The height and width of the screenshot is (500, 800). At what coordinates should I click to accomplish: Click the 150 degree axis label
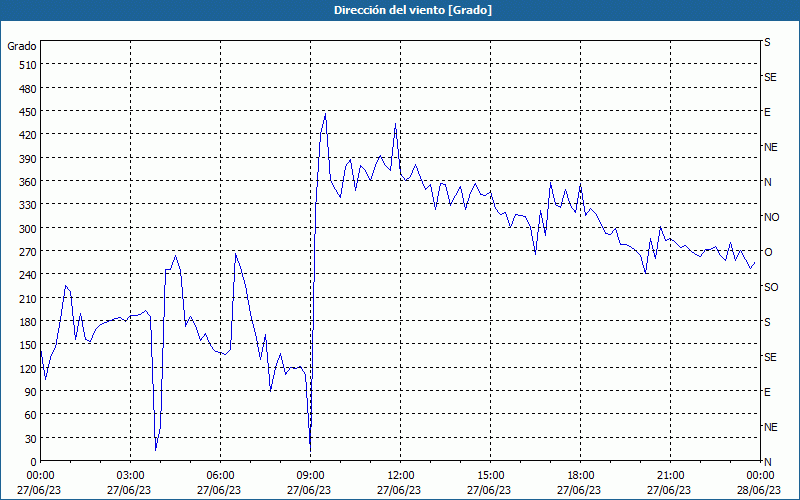[28, 345]
